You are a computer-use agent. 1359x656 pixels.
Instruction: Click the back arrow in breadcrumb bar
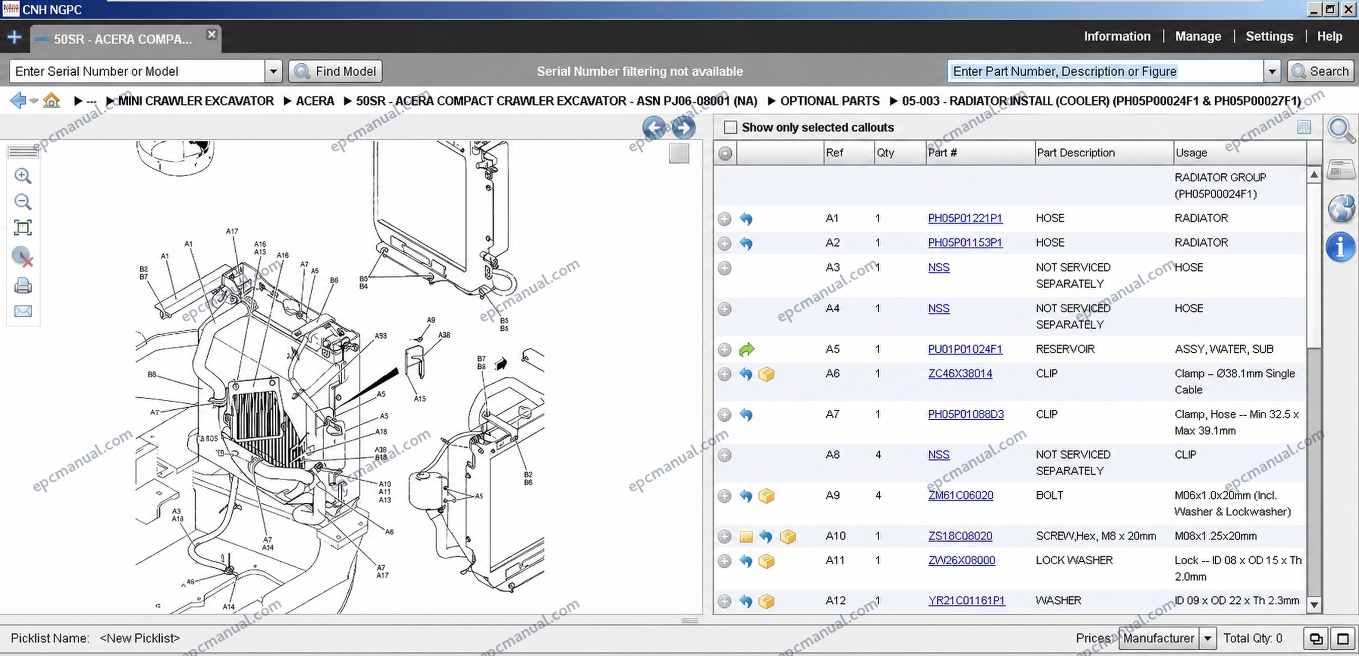pos(17,101)
